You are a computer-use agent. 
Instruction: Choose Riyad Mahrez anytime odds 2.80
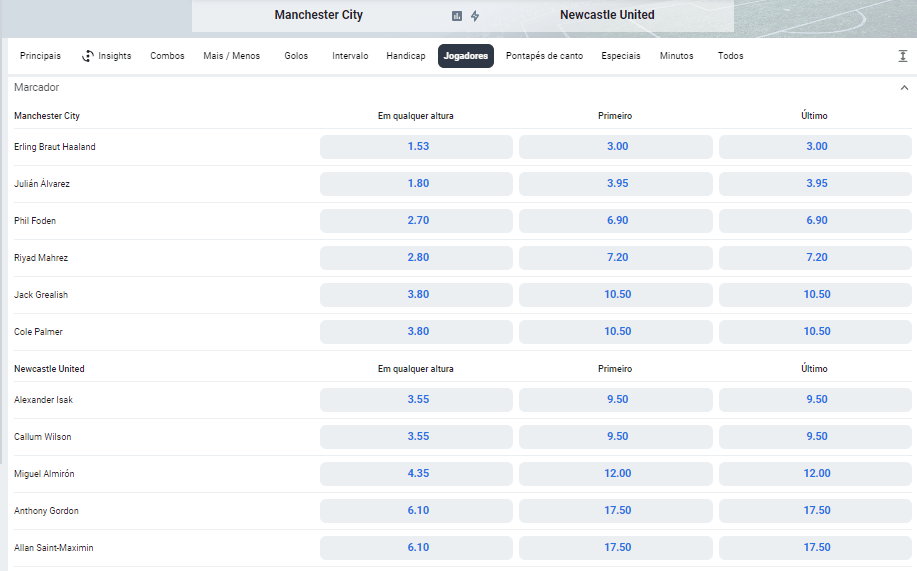(x=416, y=257)
